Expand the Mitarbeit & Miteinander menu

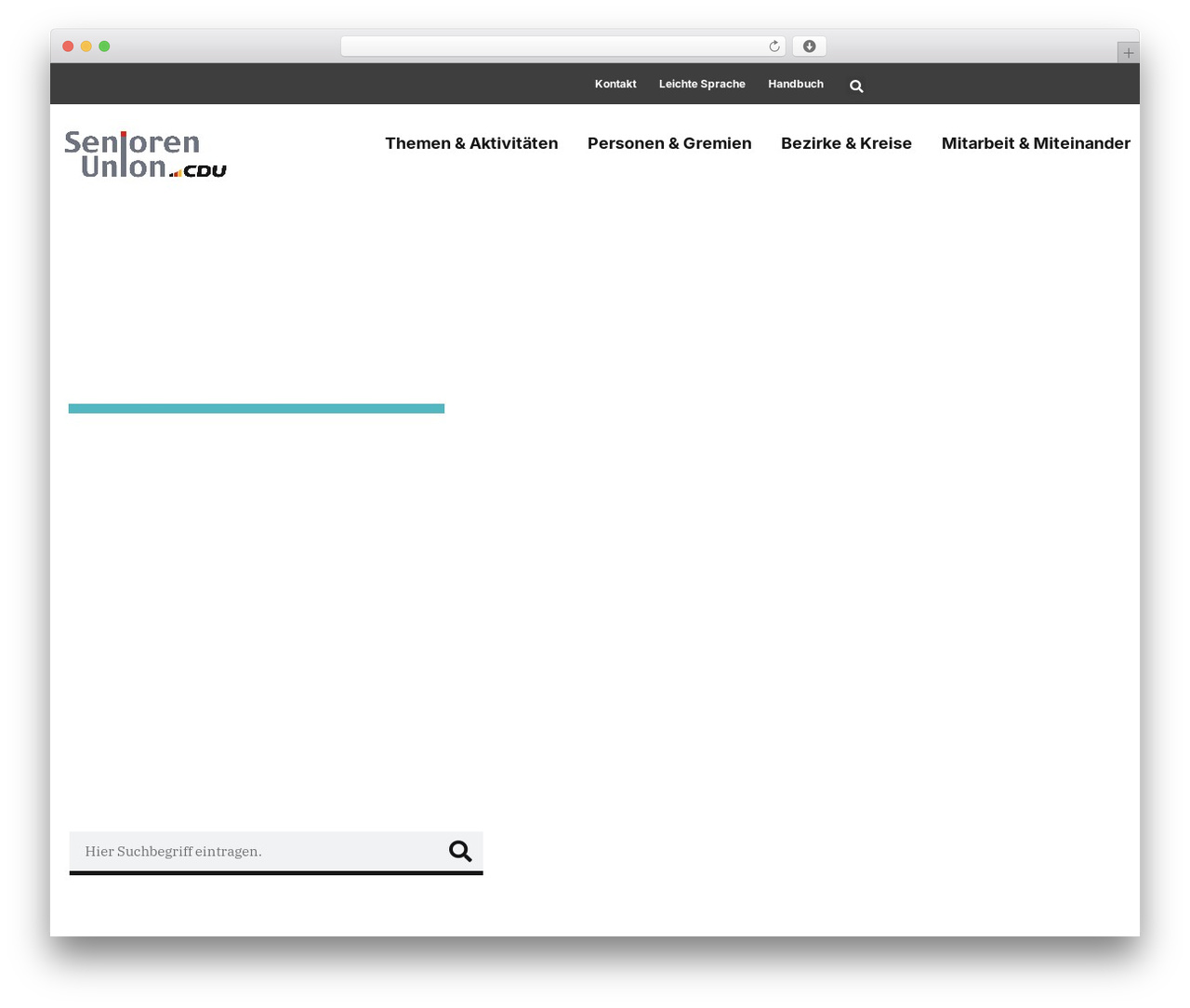1036,143
